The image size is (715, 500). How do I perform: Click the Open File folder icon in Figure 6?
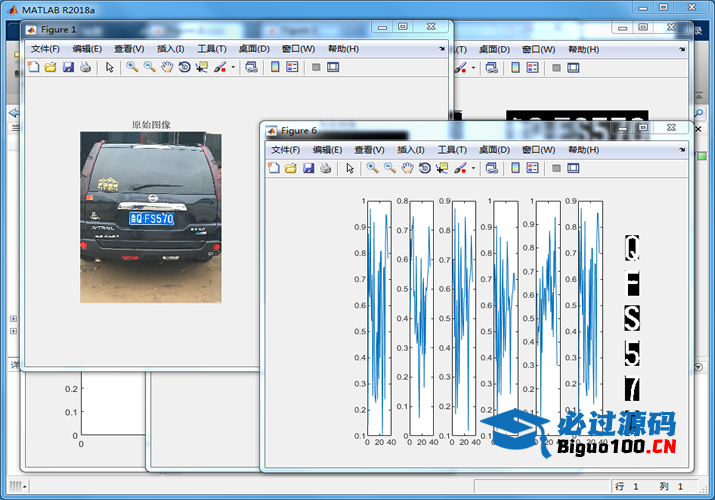[290, 168]
